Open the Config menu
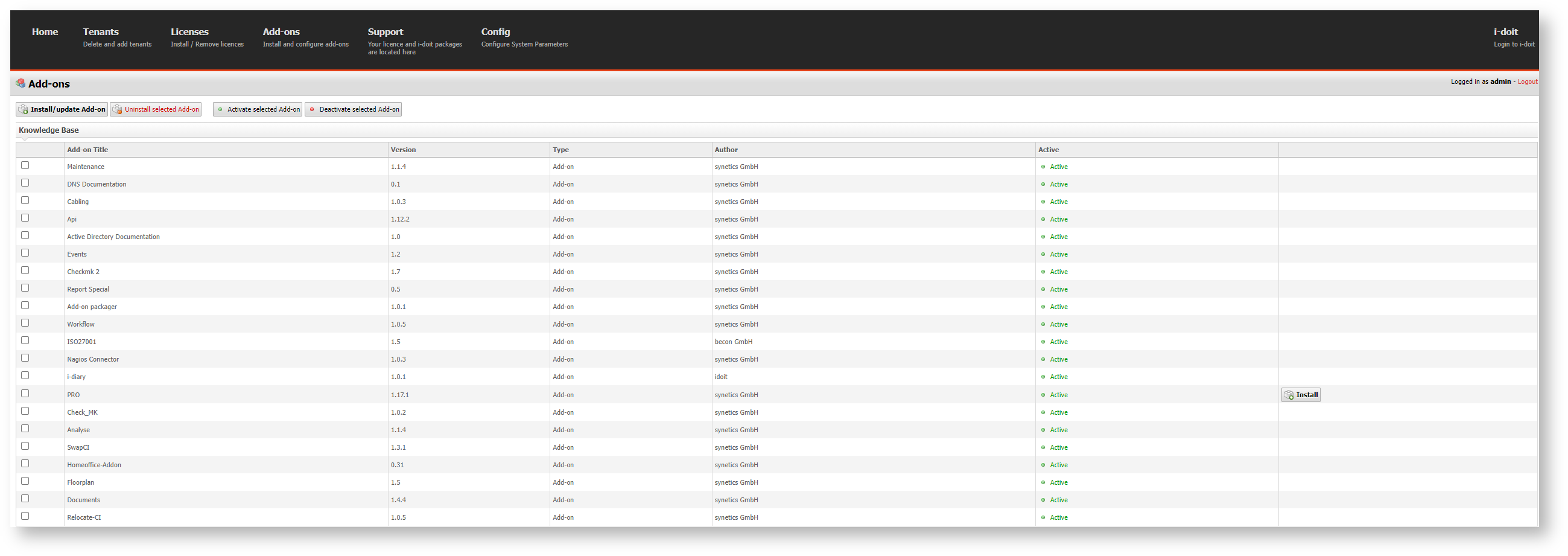 [x=524, y=37]
